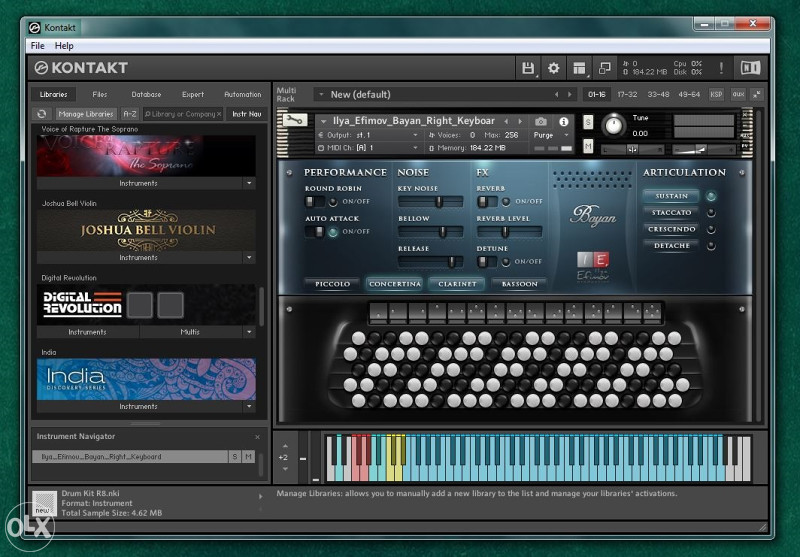This screenshot has width=800, height=557.
Task: Click the KSP script button
Action: click(716, 94)
